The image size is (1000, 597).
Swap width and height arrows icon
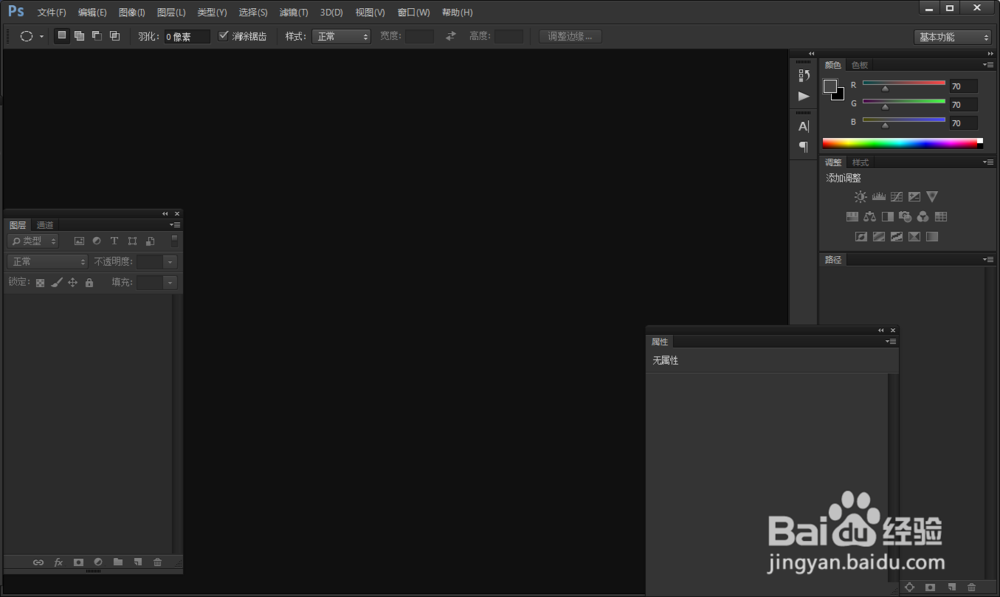pyautogui.click(x=451, y=36)
